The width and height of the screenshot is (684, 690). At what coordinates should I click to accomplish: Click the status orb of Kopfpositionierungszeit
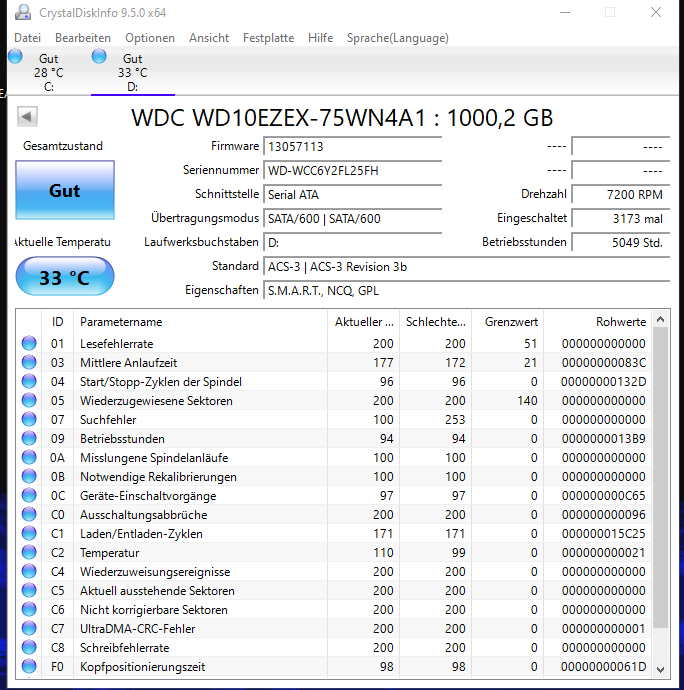[29, 666]
